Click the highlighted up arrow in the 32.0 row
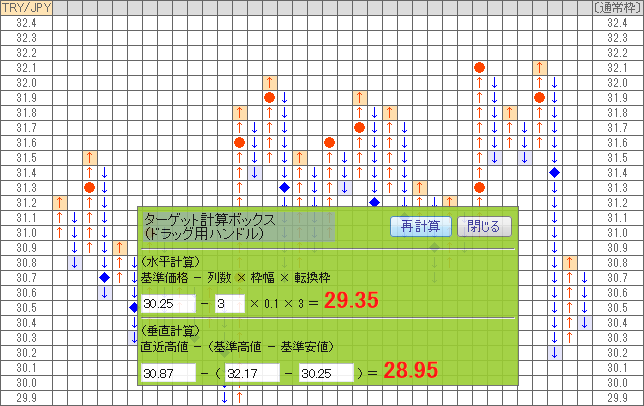Viewport: 644px width, 406px height. point(269,83)
